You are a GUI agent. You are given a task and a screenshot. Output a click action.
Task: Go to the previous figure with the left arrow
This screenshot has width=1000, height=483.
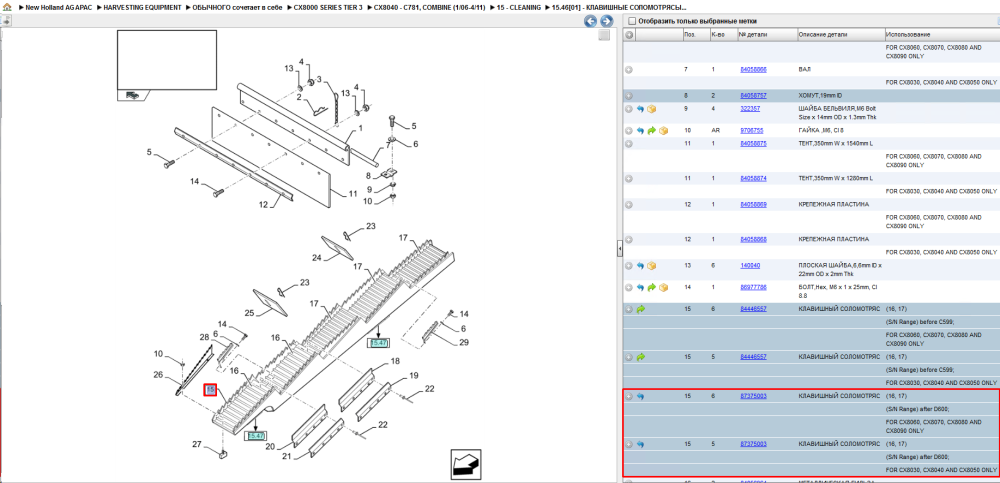tap(591, 21)
